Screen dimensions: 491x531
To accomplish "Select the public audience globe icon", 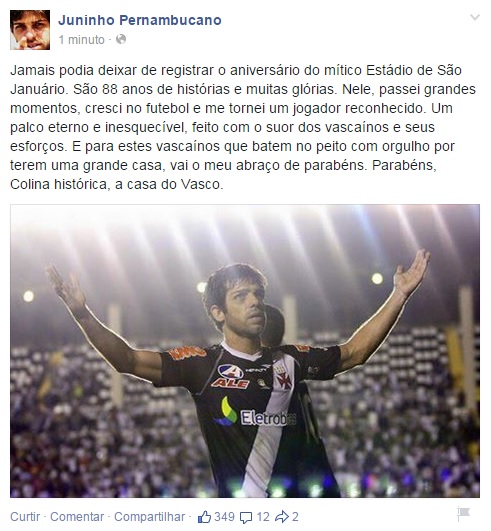I will click(121, 39).
